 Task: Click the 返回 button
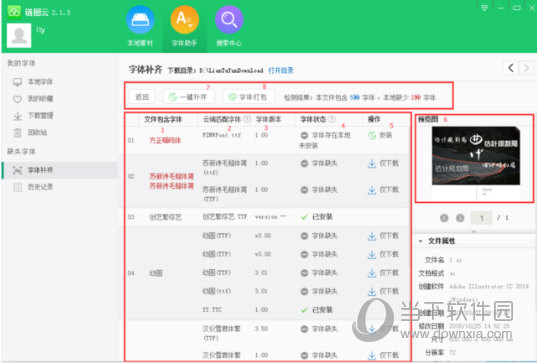(142, 97)
